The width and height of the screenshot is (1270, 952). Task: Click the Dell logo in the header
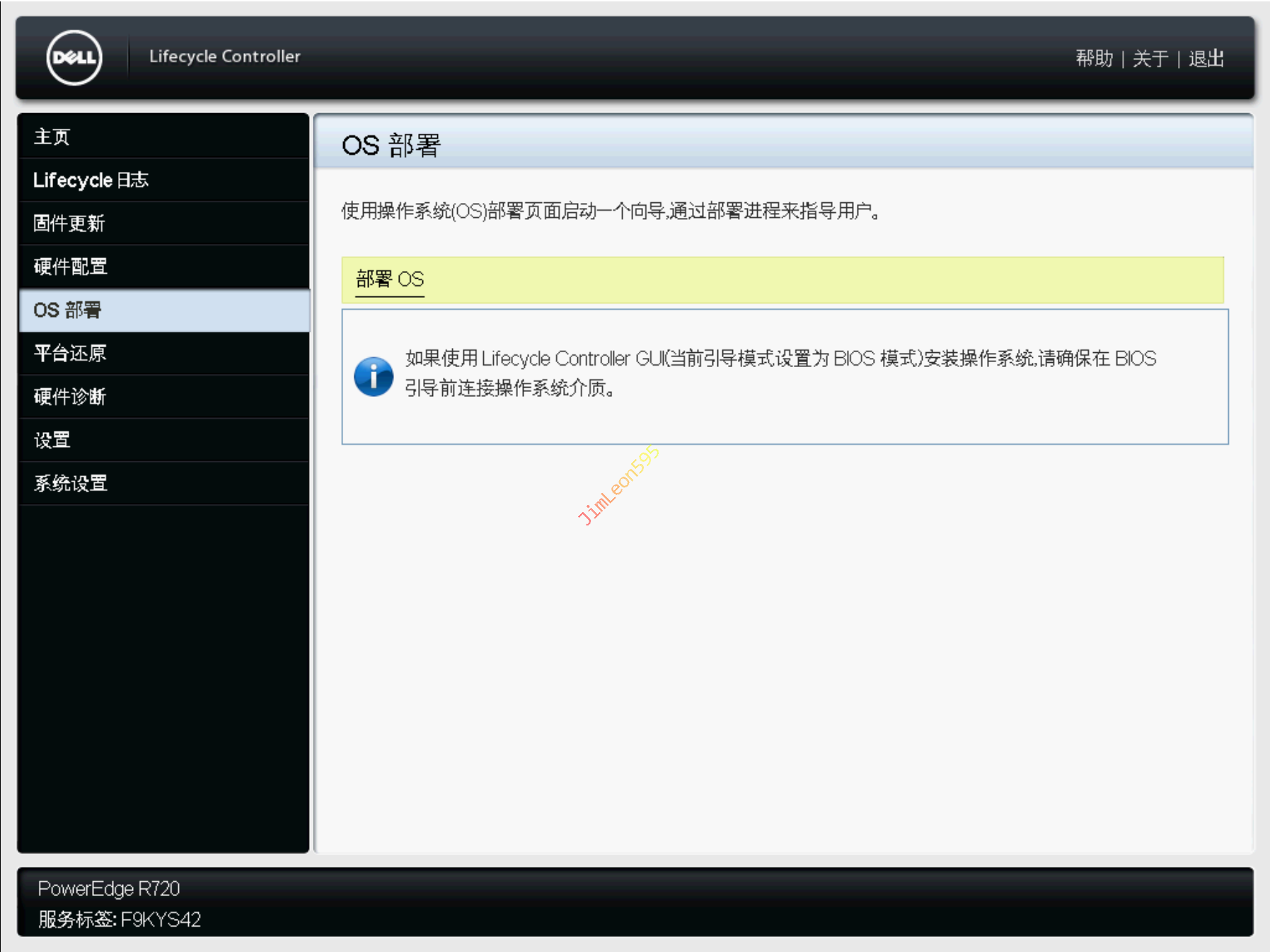(x=74, y=57)
